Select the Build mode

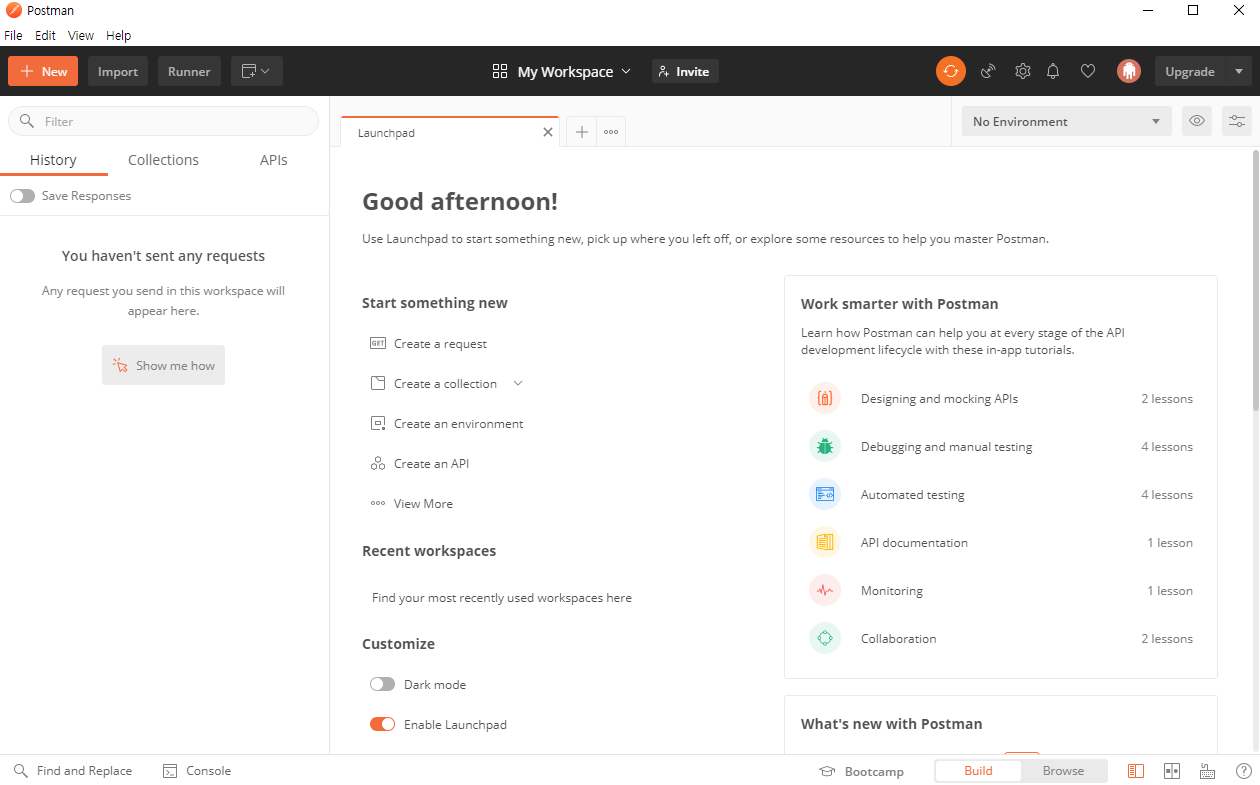tap(978, 771)
